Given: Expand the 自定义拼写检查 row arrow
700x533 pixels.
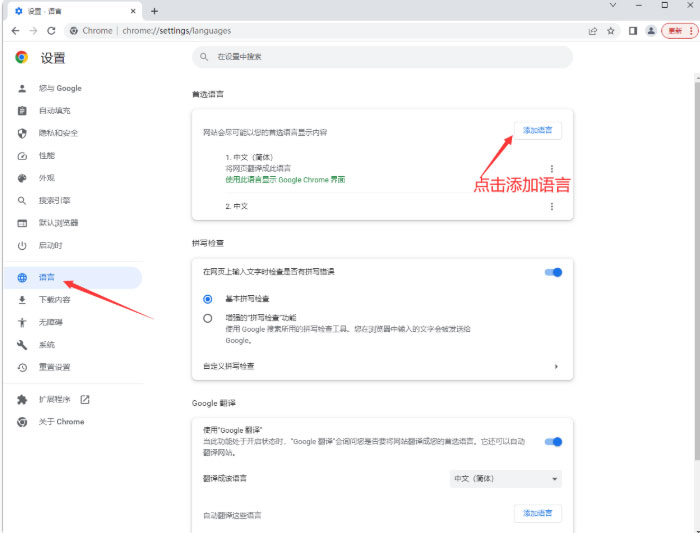Looking at the screenshot, I should pos(555,366).
